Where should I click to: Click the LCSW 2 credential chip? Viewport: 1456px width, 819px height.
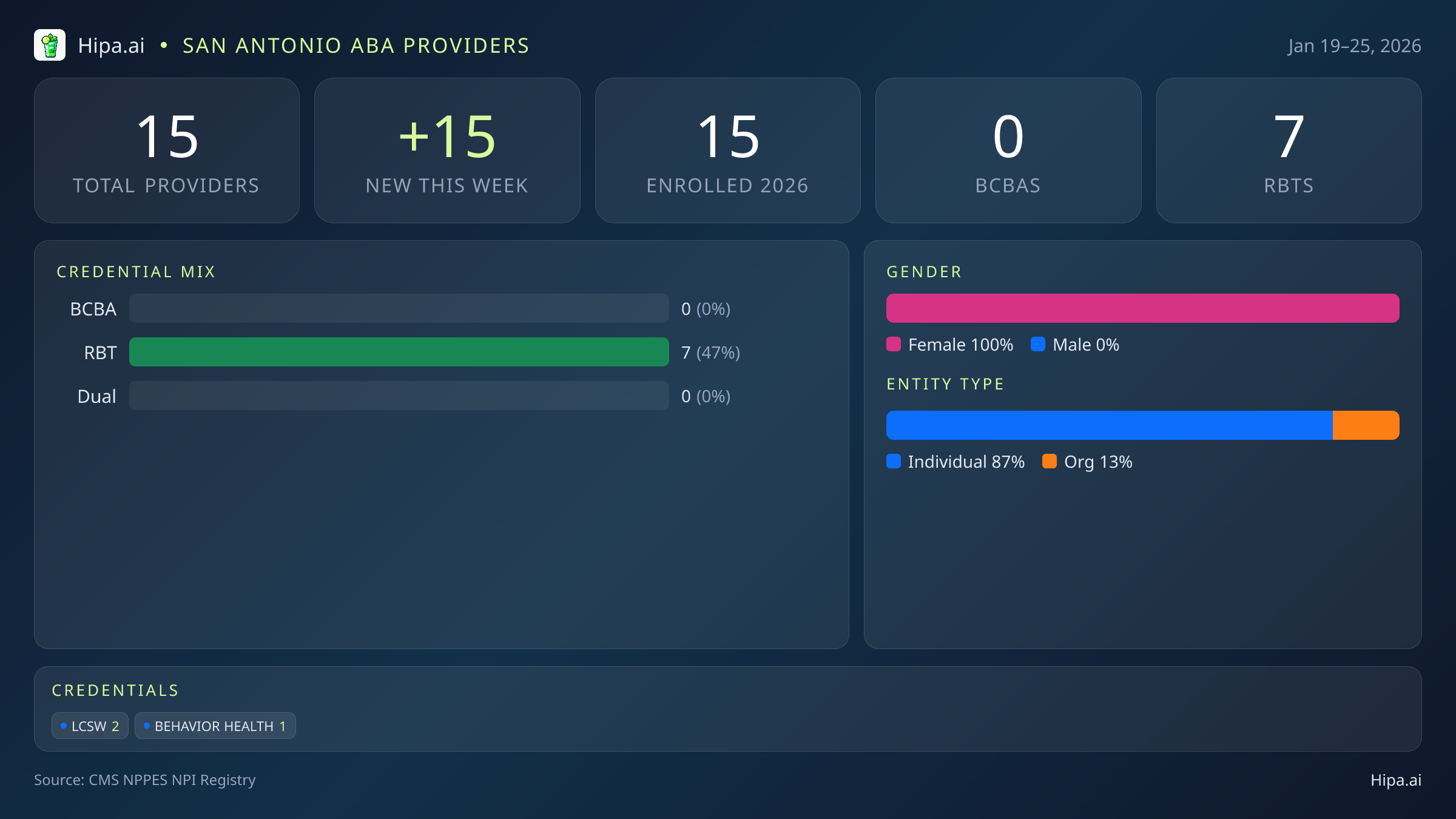[90, 726]
